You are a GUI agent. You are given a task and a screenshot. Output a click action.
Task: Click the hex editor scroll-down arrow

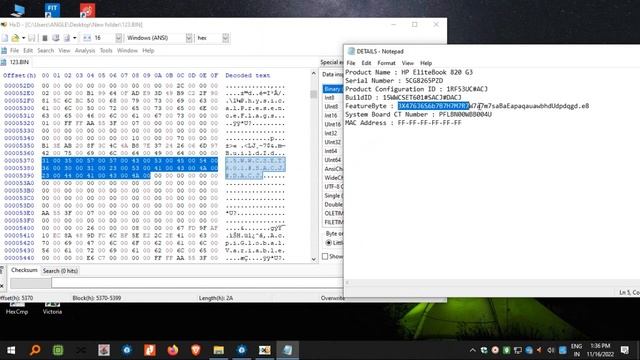click(x=313, y=259)
